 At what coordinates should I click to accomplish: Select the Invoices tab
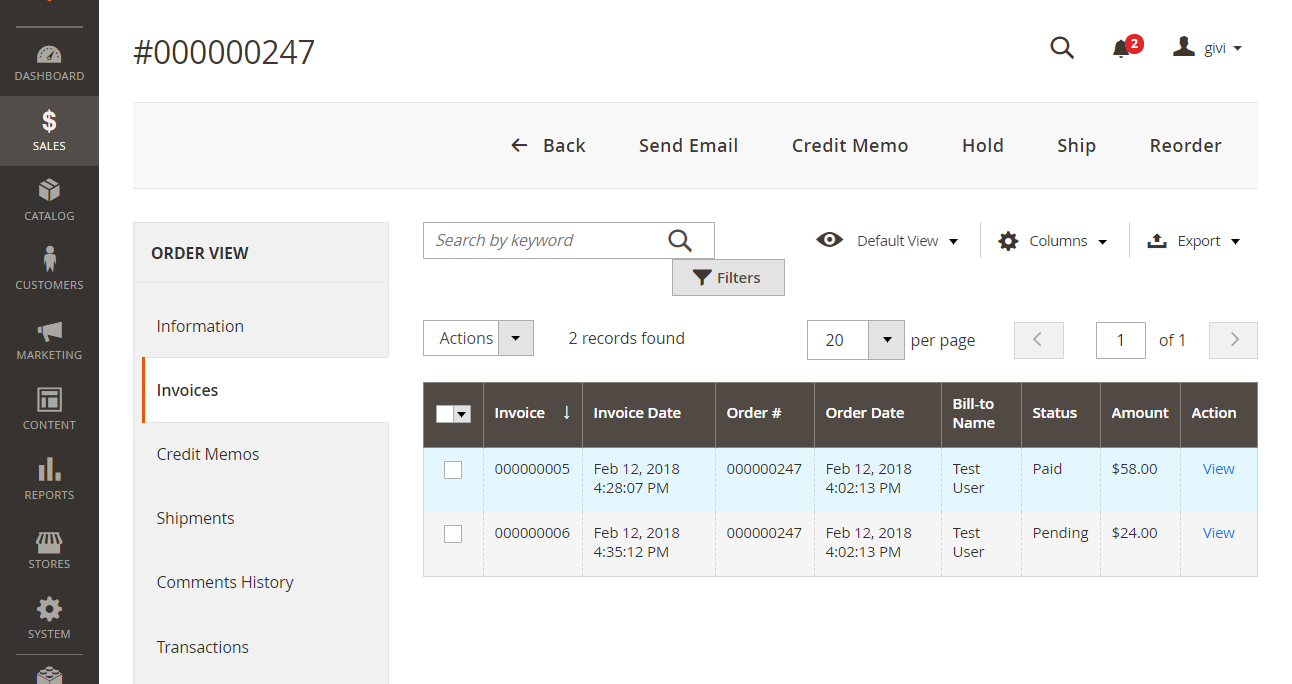(x=265, y=390)
